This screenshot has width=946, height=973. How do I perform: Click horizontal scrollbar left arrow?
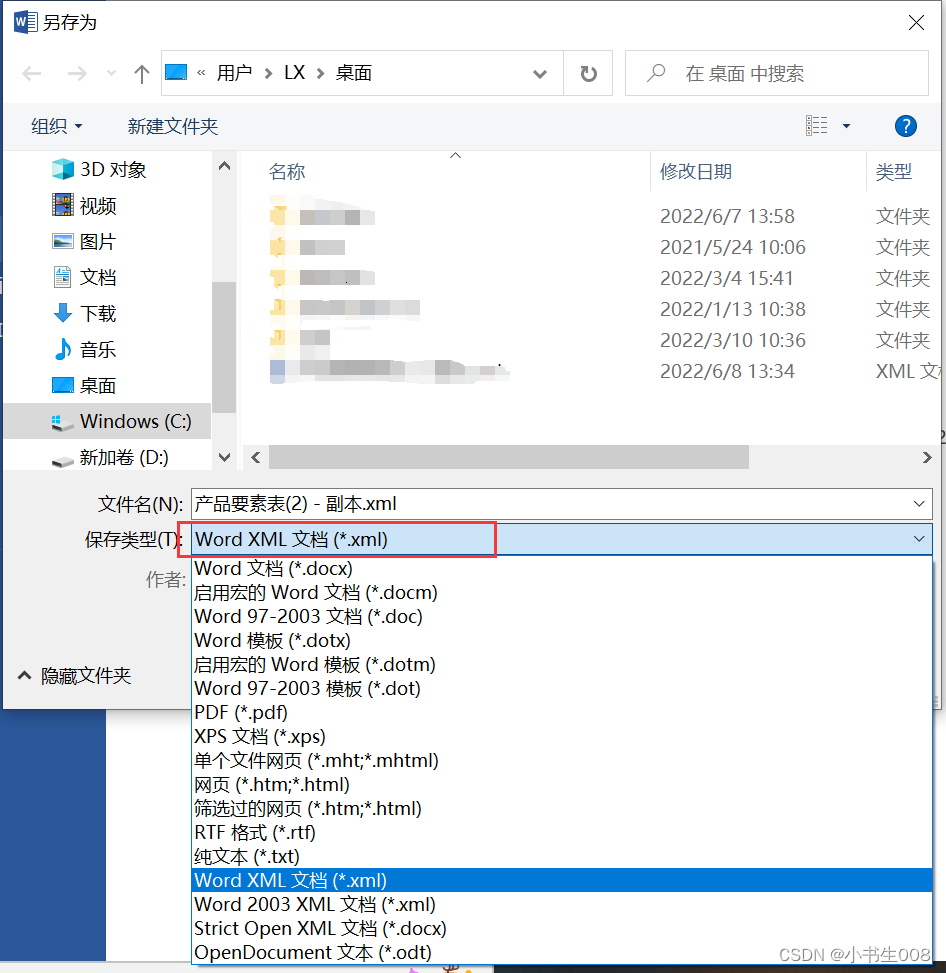[256, 457]
